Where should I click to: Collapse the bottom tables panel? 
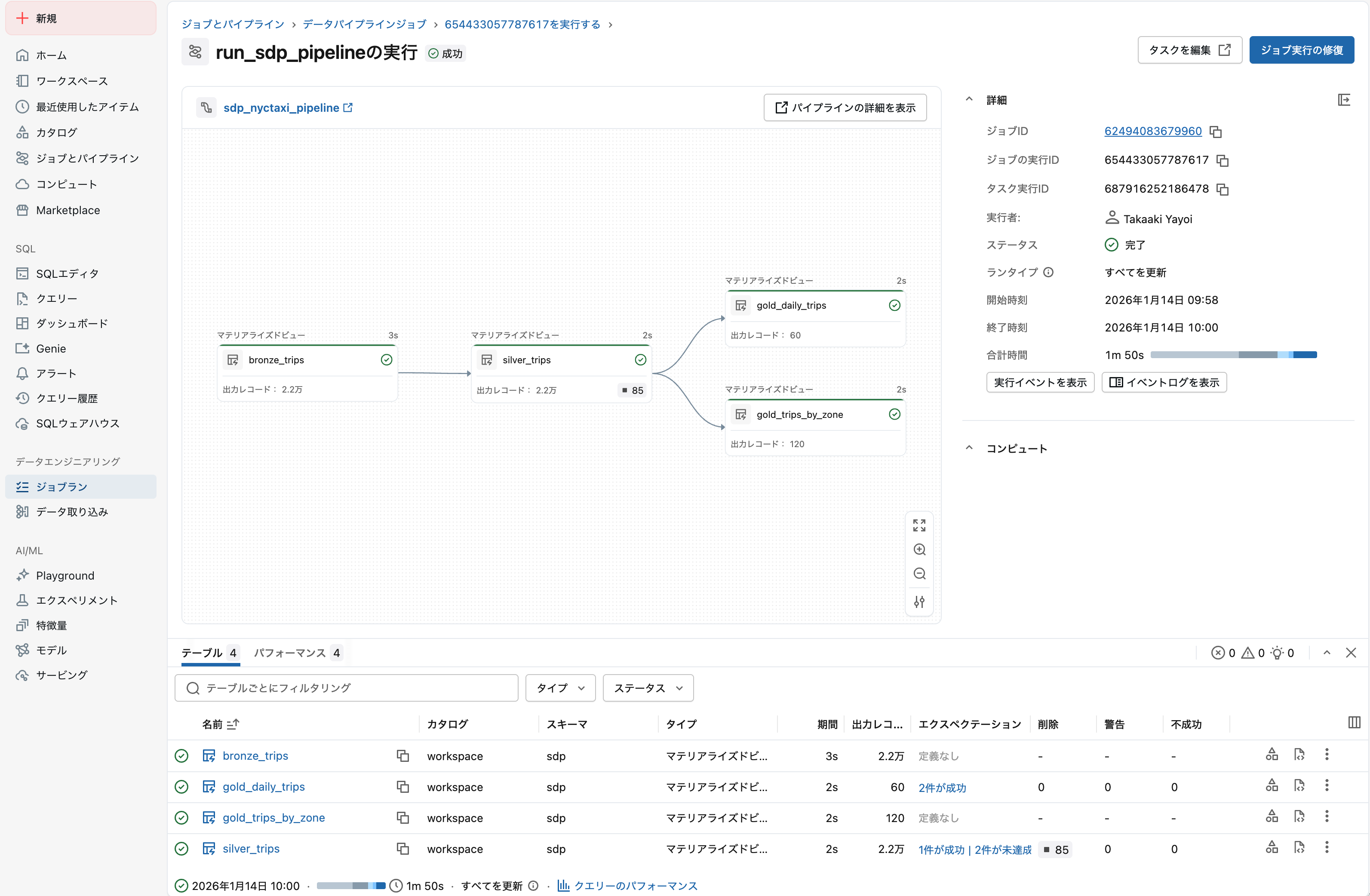[x=1327, y=653]
